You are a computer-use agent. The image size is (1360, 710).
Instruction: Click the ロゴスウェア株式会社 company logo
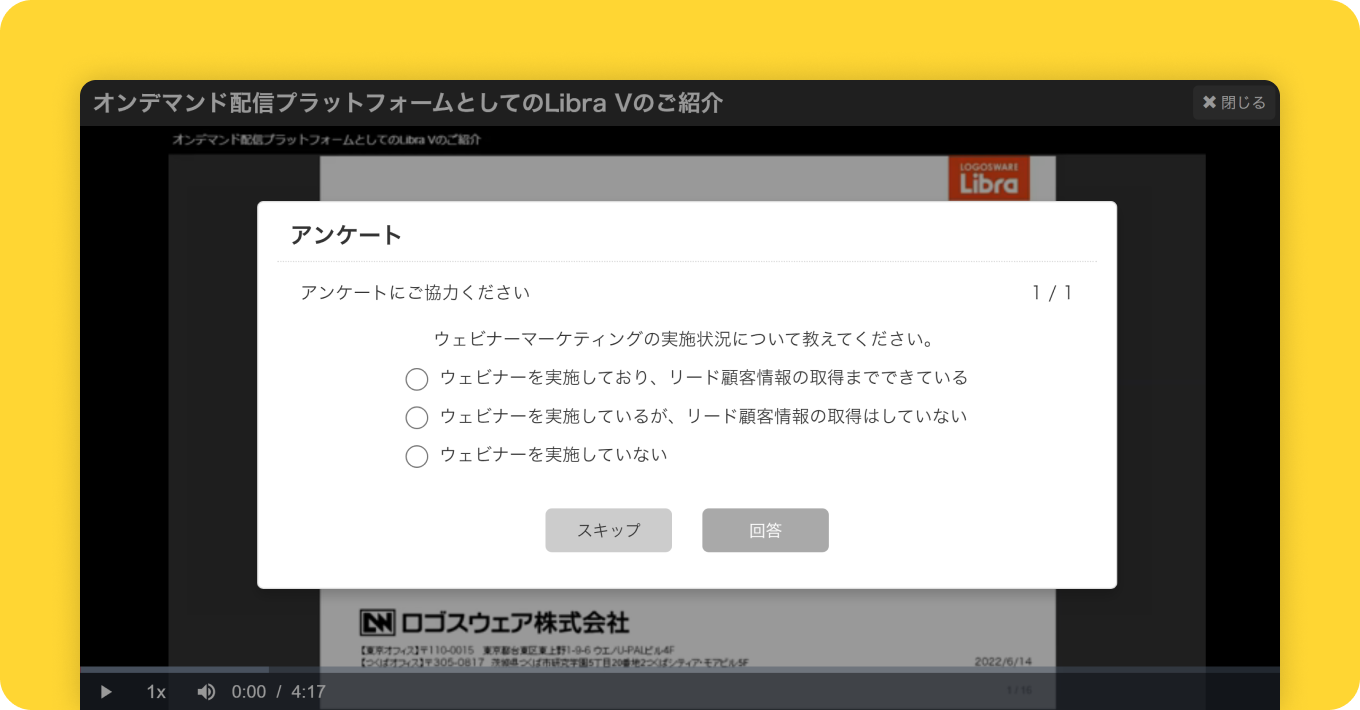[x=494, y=622]
